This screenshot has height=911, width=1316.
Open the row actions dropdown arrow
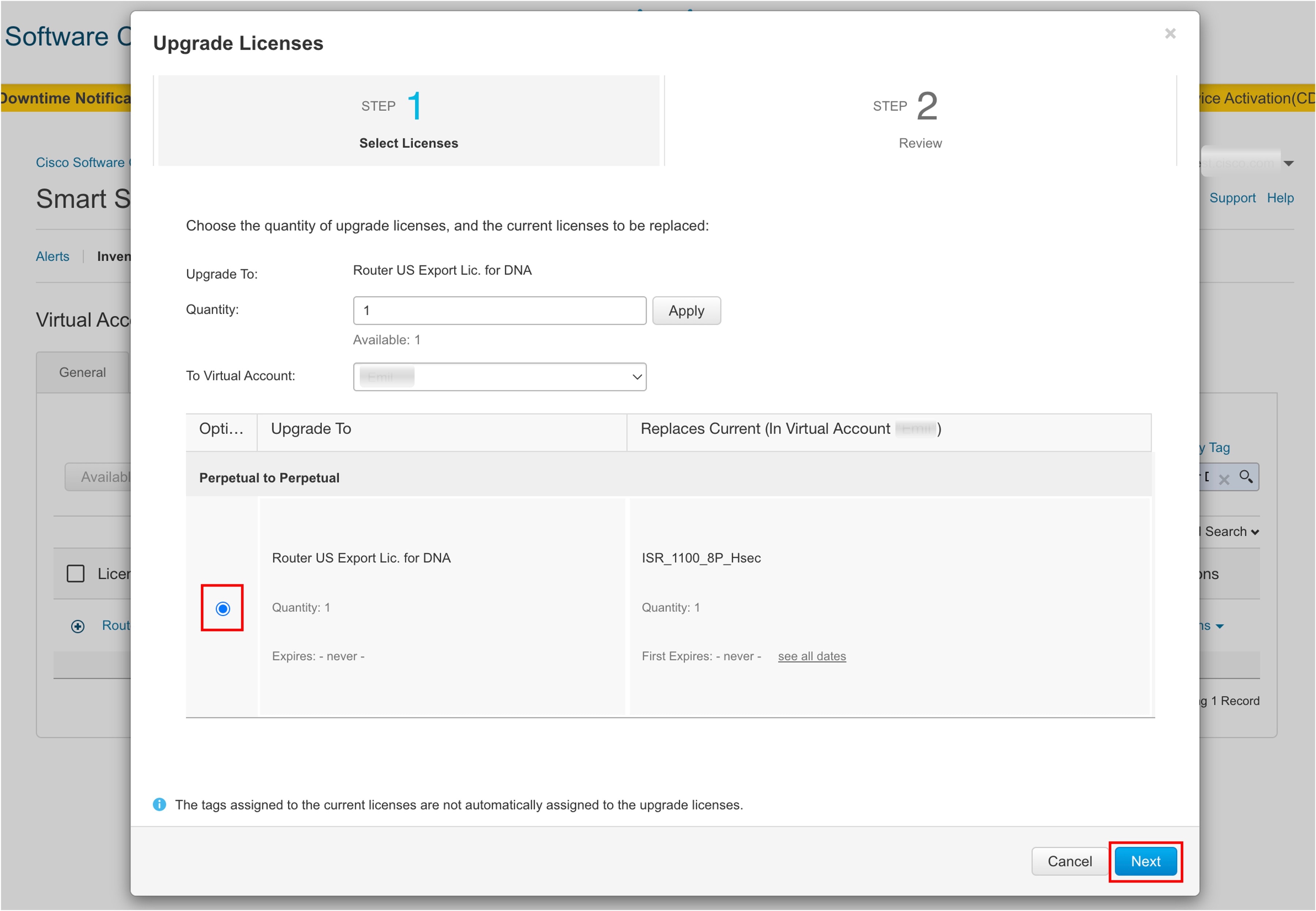click(1220, 626)
